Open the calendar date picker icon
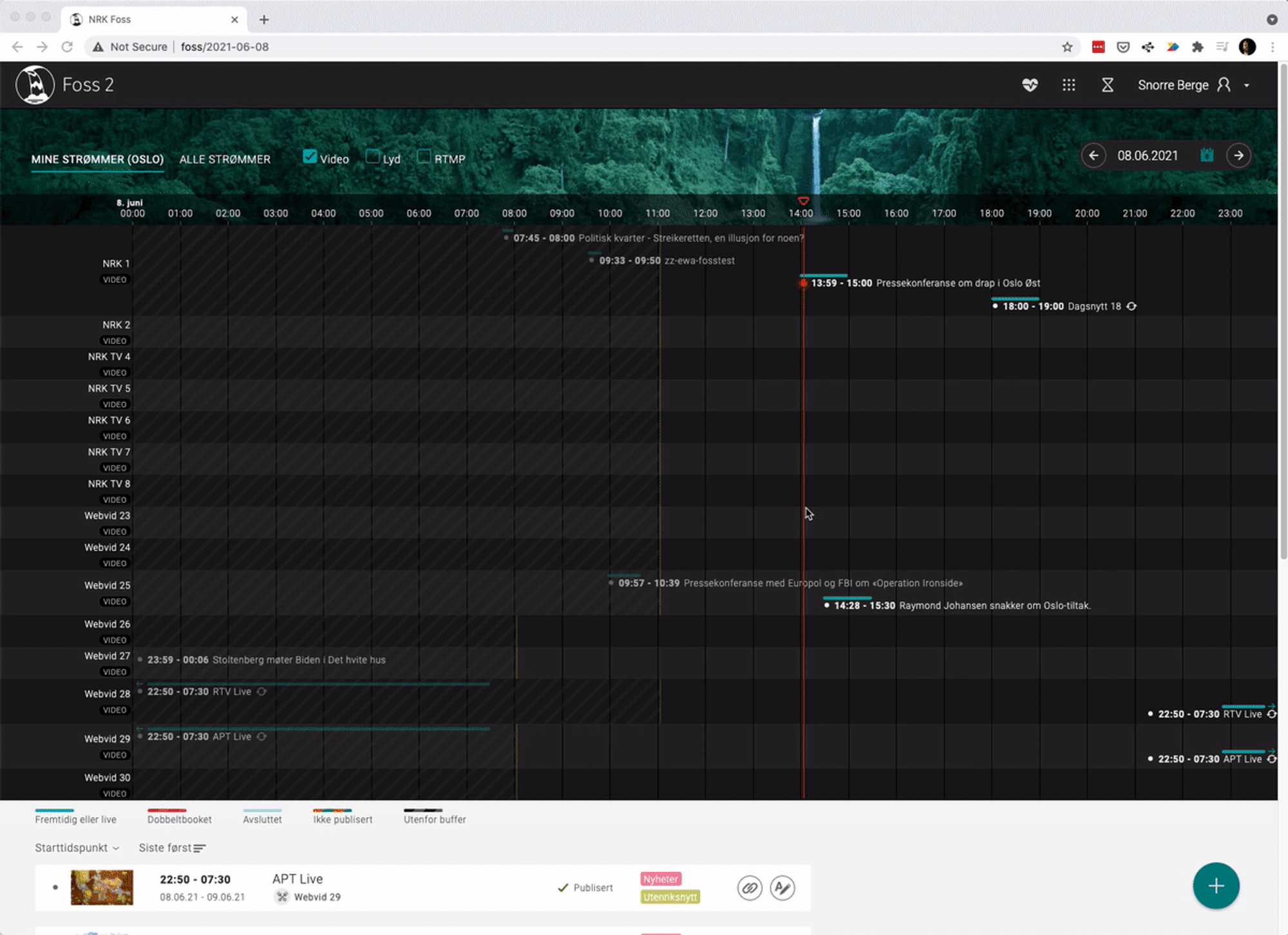1288x935 pixels. click(1207, 155)
